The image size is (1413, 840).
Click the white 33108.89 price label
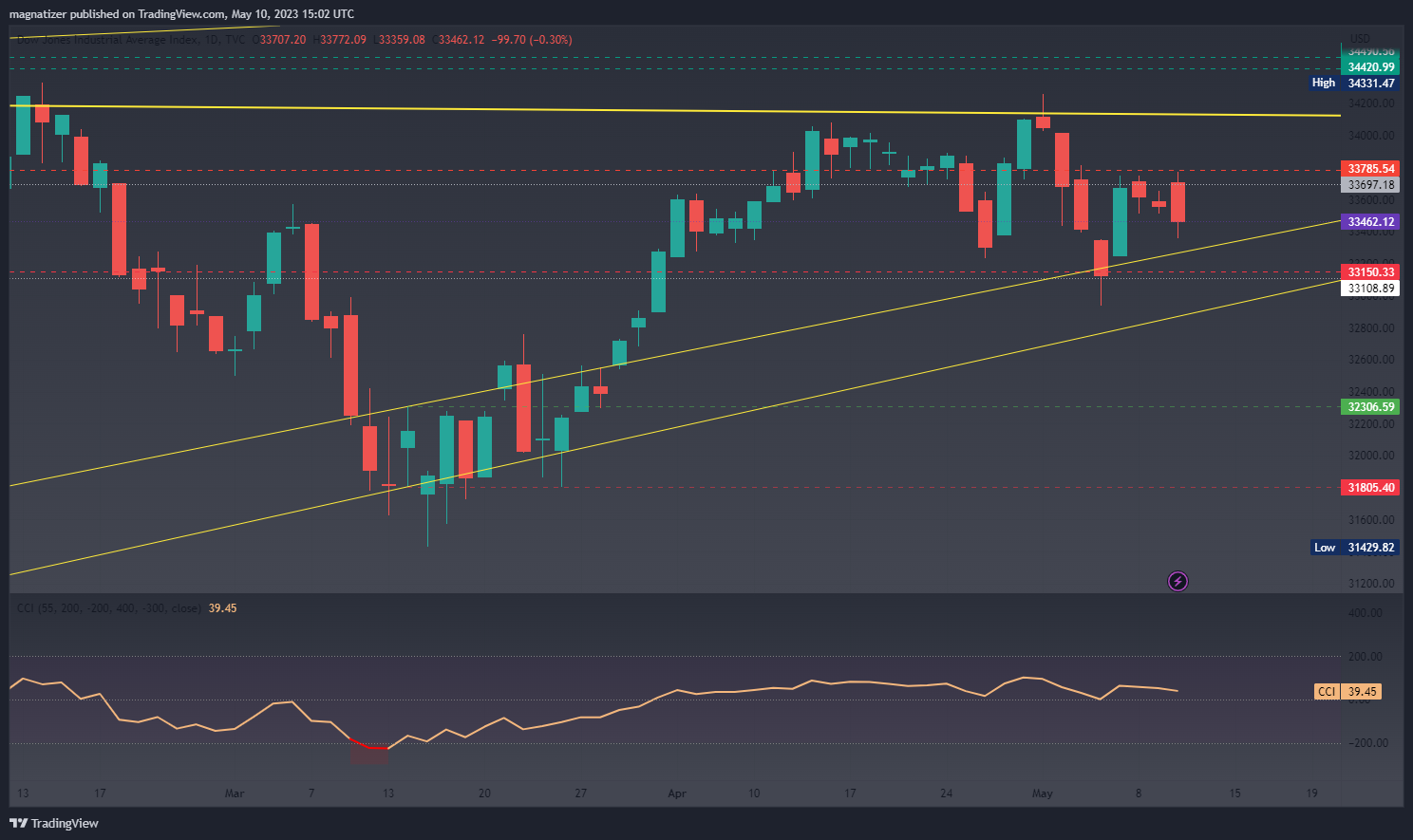pos(1370,289)
